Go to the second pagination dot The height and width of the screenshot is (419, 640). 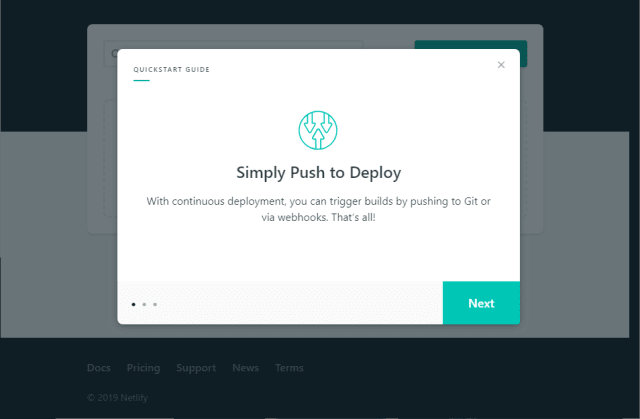144,304
